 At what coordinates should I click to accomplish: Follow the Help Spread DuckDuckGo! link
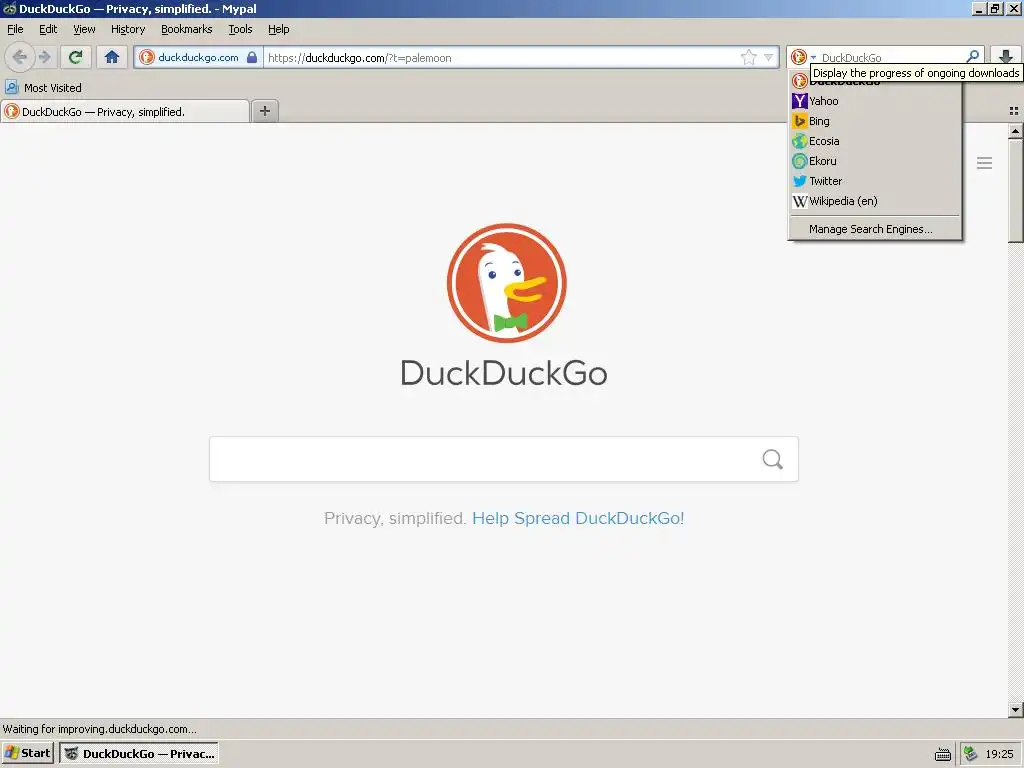tap(578, 518)
